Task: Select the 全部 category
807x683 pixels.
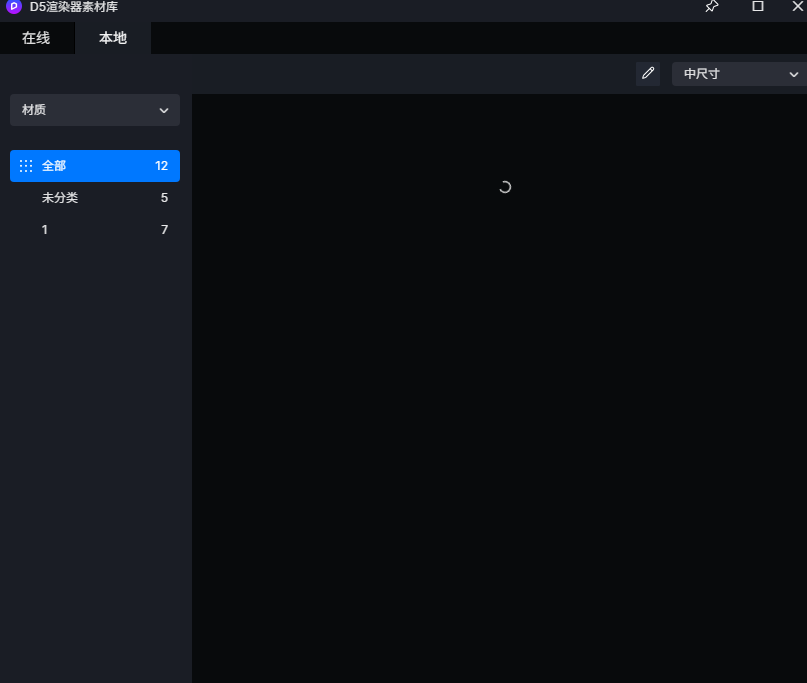Action: pyautogui.click(x=54, y=166)
